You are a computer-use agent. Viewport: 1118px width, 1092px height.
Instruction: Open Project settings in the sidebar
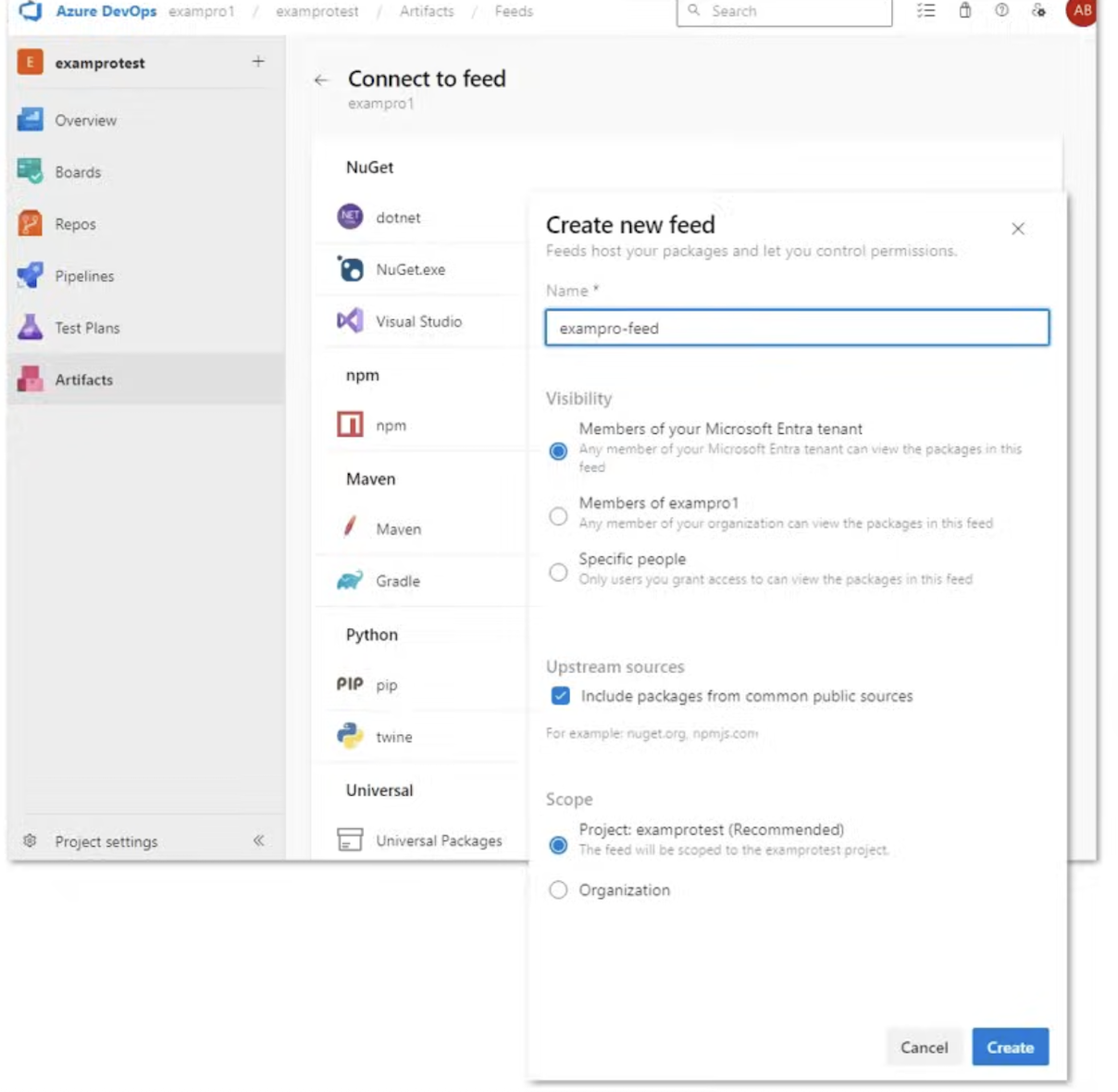click(106, 841)
